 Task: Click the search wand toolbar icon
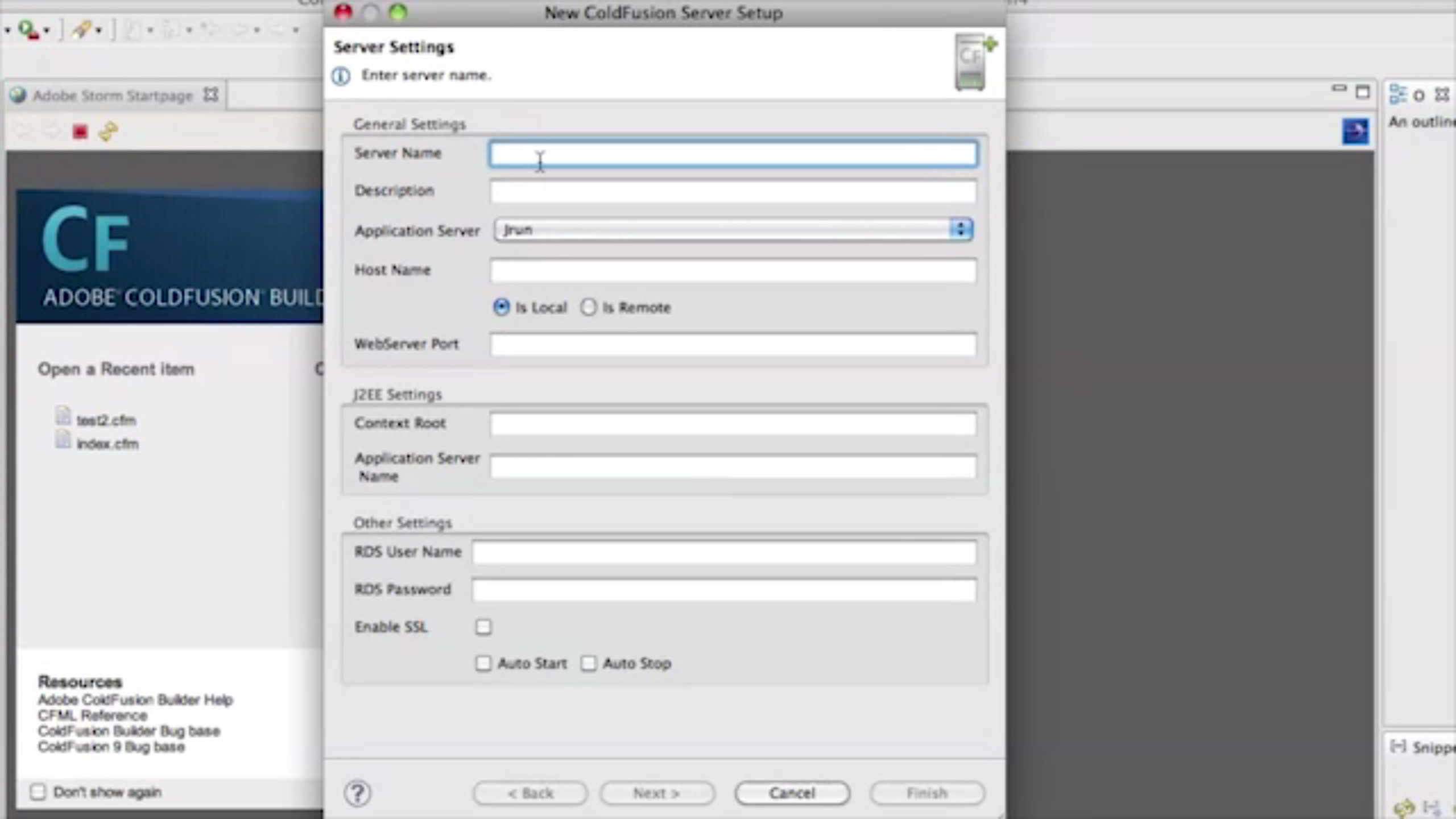[81, 29]
